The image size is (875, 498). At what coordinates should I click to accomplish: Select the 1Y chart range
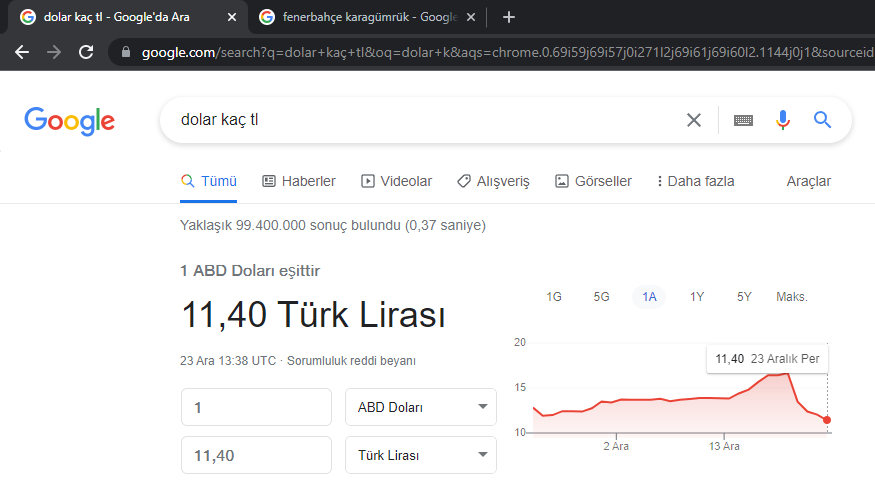[696, 297]
